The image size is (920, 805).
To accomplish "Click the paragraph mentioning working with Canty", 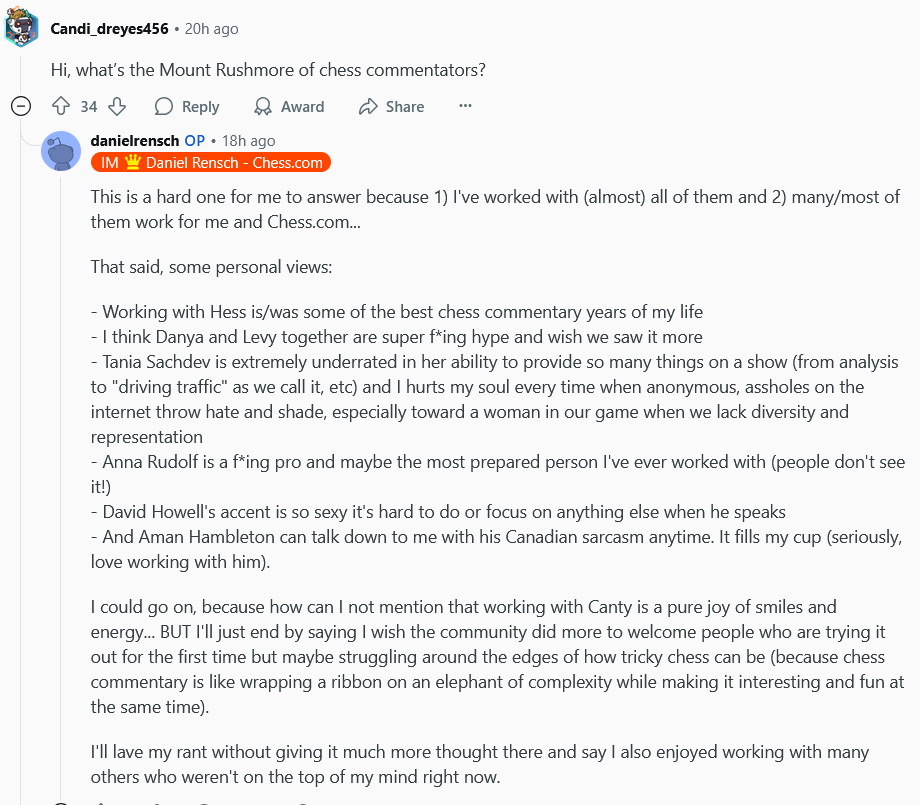I will [498, 657].
